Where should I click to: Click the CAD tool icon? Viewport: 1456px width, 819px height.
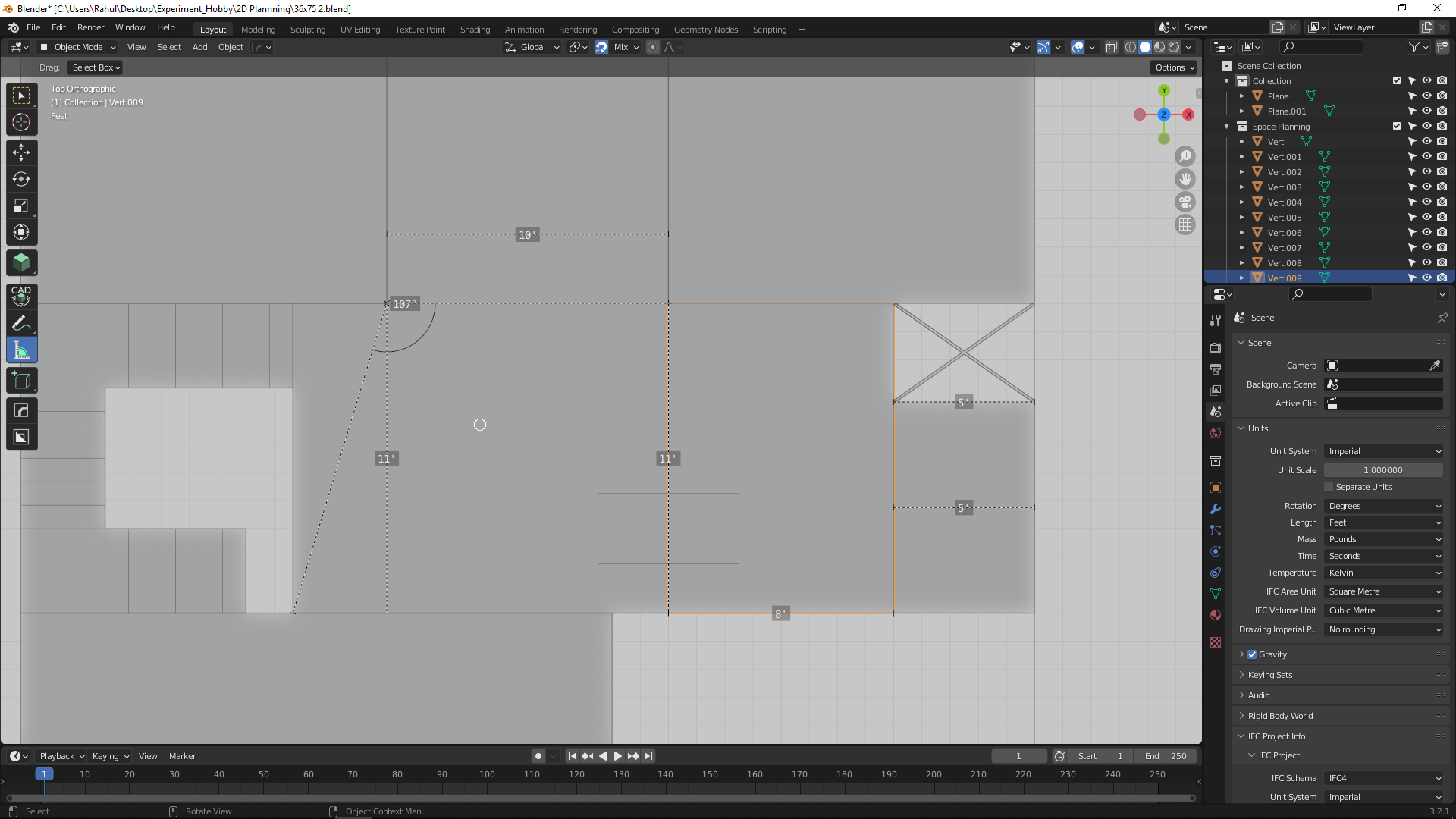coord(21,296)
